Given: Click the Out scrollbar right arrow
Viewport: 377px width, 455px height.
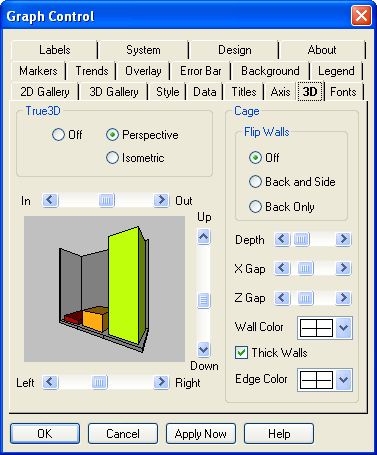Looking at the screenshot, I should pos(161,200).
